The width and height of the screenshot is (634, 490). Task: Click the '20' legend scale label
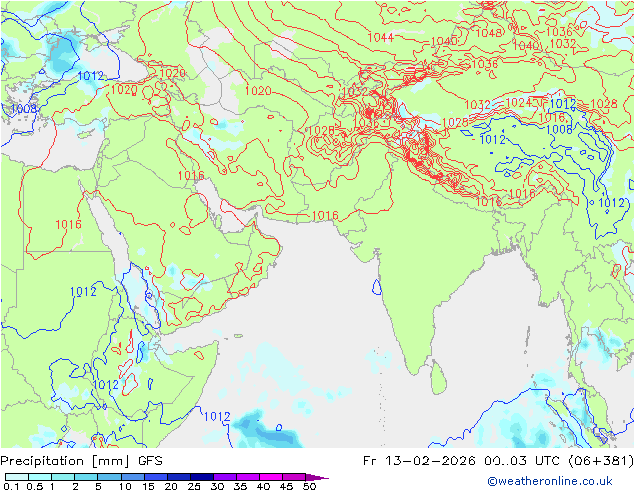pyautogui.click(x=171, y=486)
